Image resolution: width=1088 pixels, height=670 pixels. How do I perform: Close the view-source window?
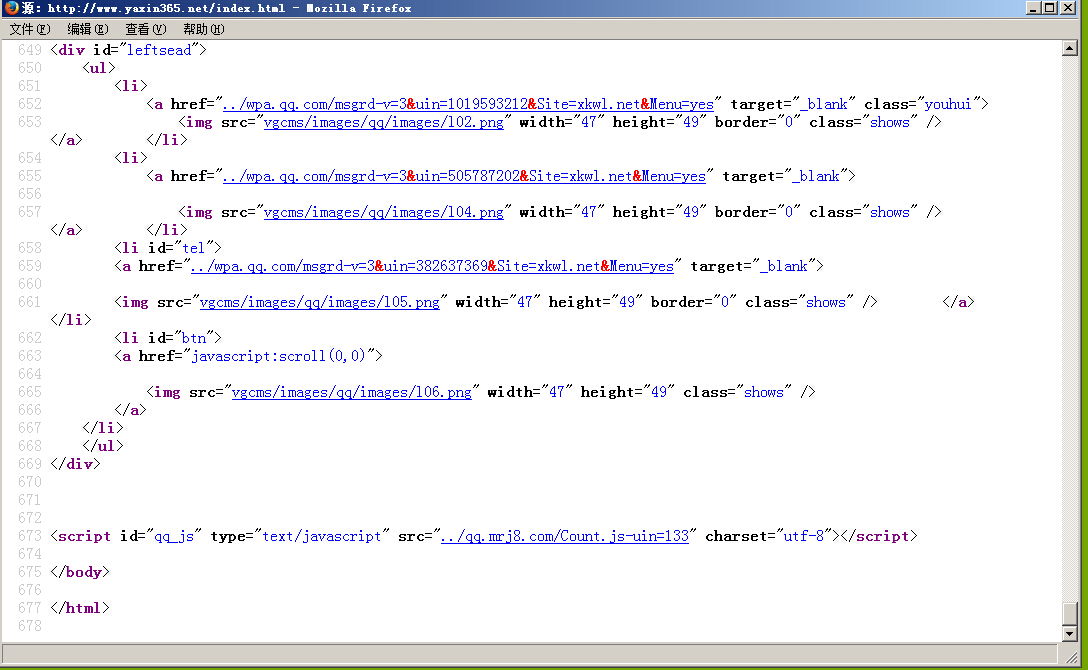1069,8
